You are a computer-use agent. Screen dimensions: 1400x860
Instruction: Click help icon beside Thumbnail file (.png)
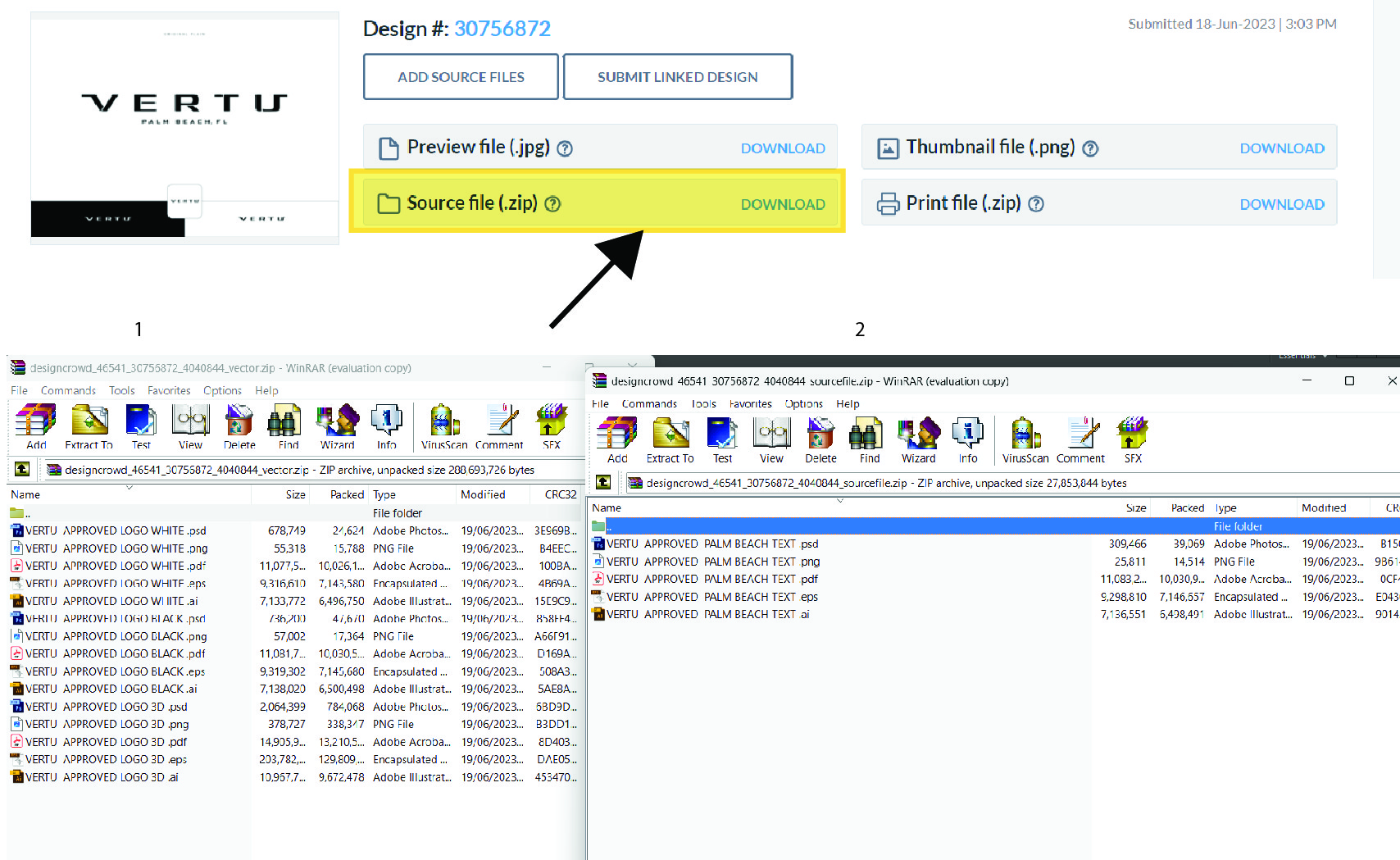(x=1090, y=148)
